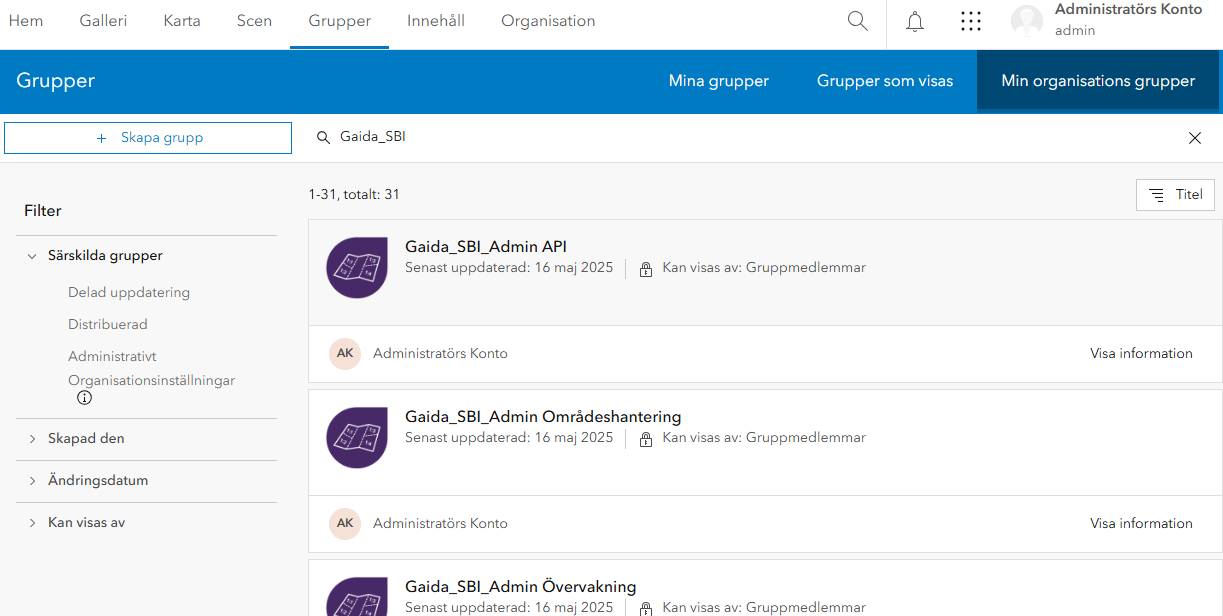Click the Skapa grupp button

point(148,138)
